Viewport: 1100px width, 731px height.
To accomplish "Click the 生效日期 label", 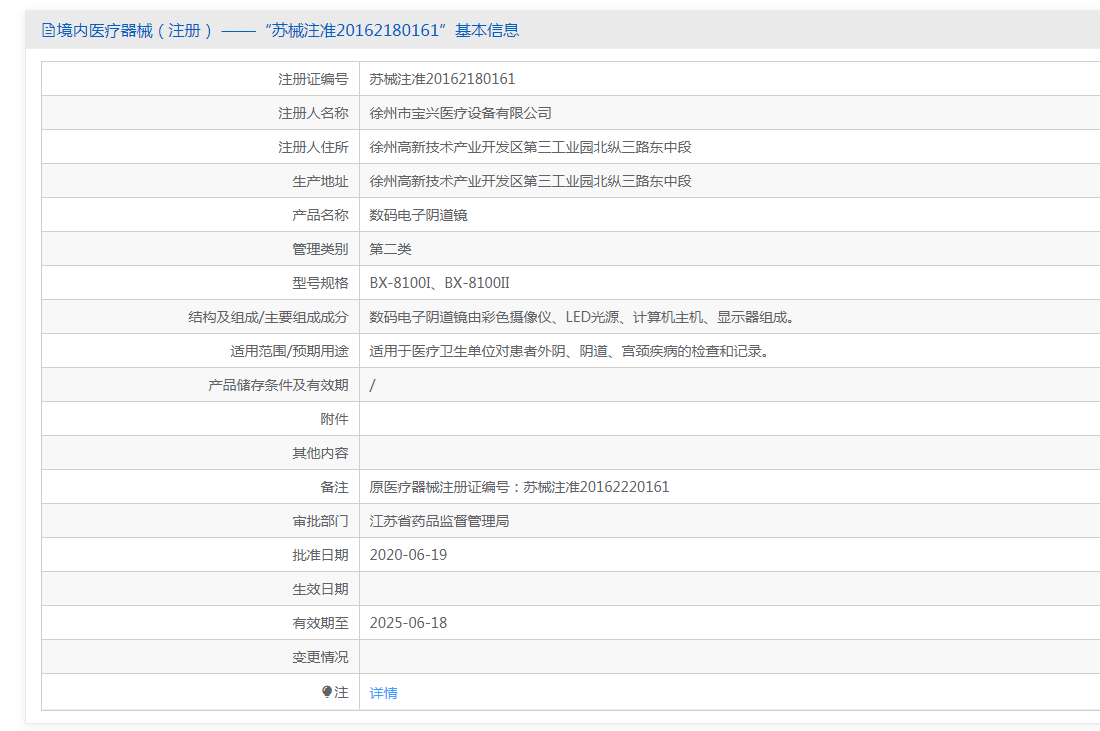I will pyautogui.click(x=320, y=589).
